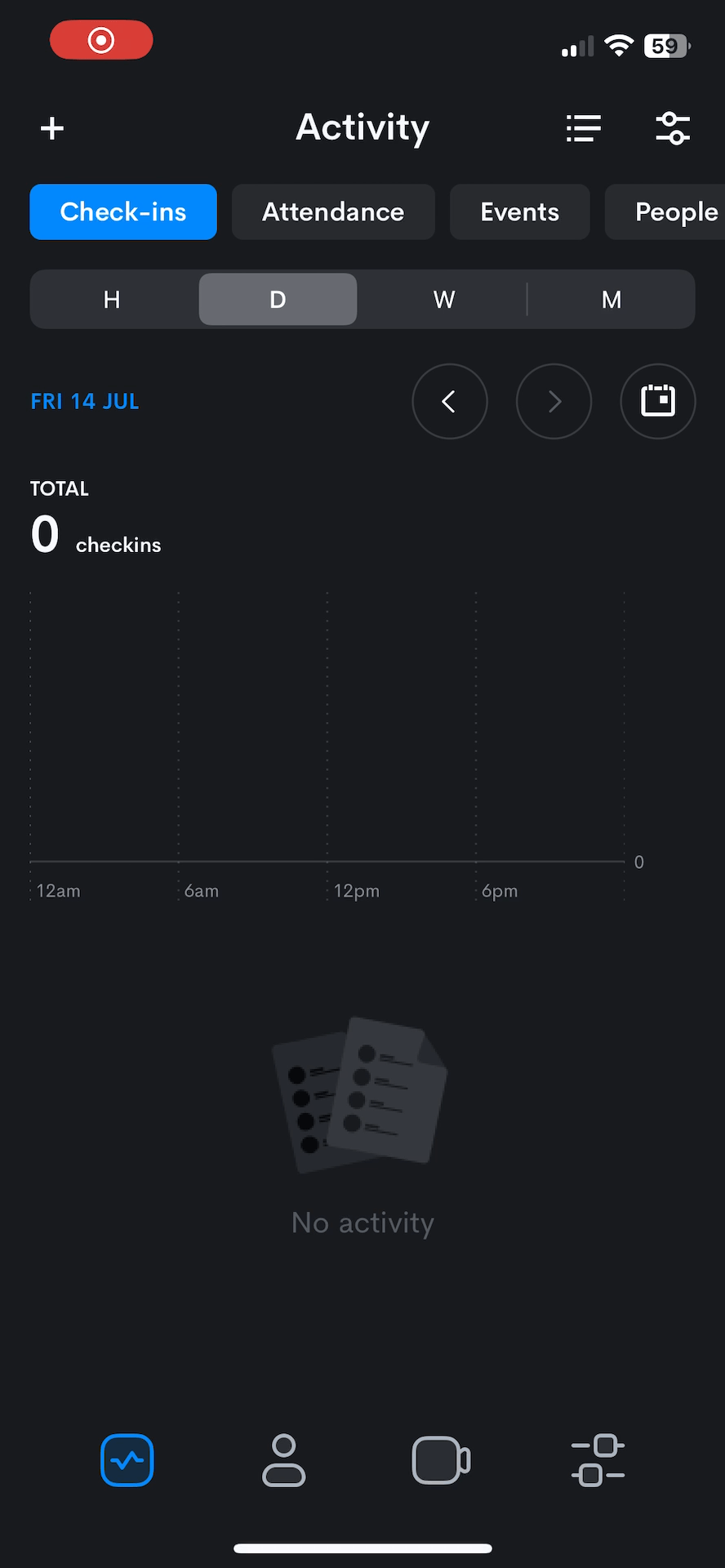725x1568 pixels.
Task: Open the camera devices icon in bottom bar
Action: tap(441, 1460)
